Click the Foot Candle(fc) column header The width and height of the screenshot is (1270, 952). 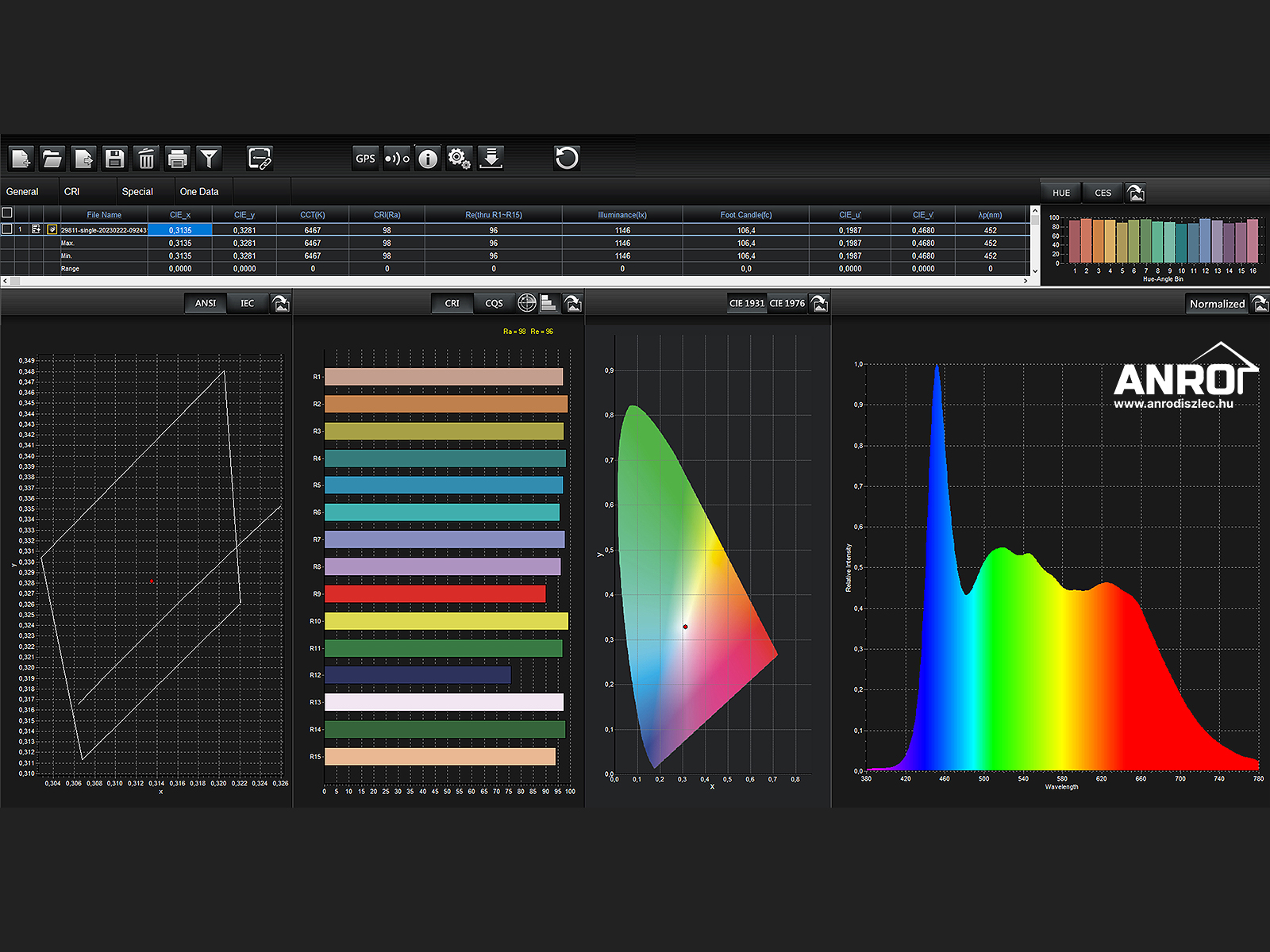coord(746,214)
